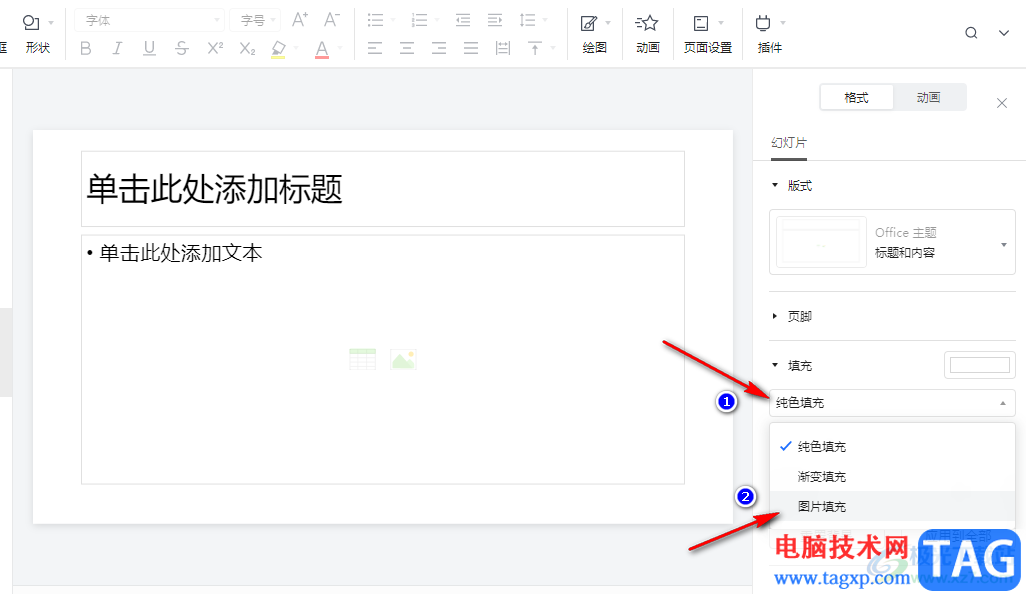Click the highlight color icon
1026x594 pixels.
[279, 48]
